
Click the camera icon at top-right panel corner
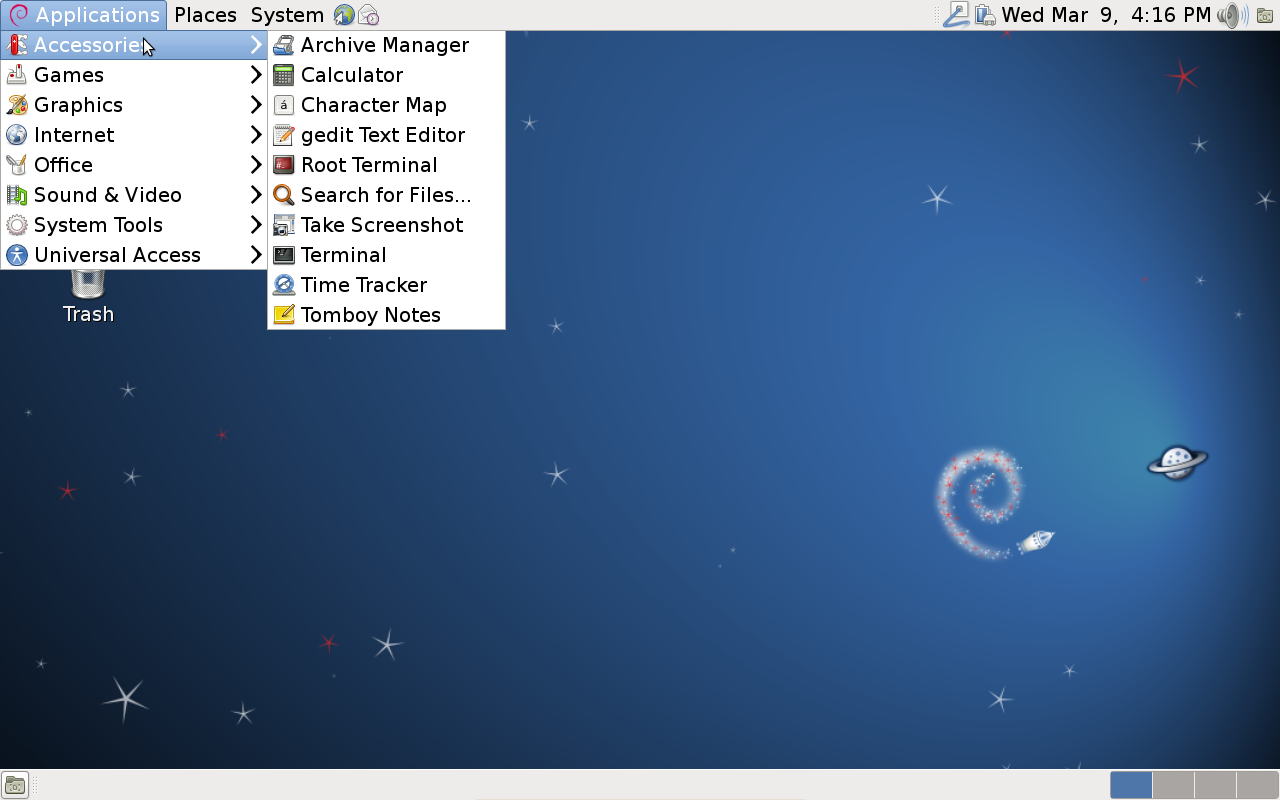(1265, 15)
